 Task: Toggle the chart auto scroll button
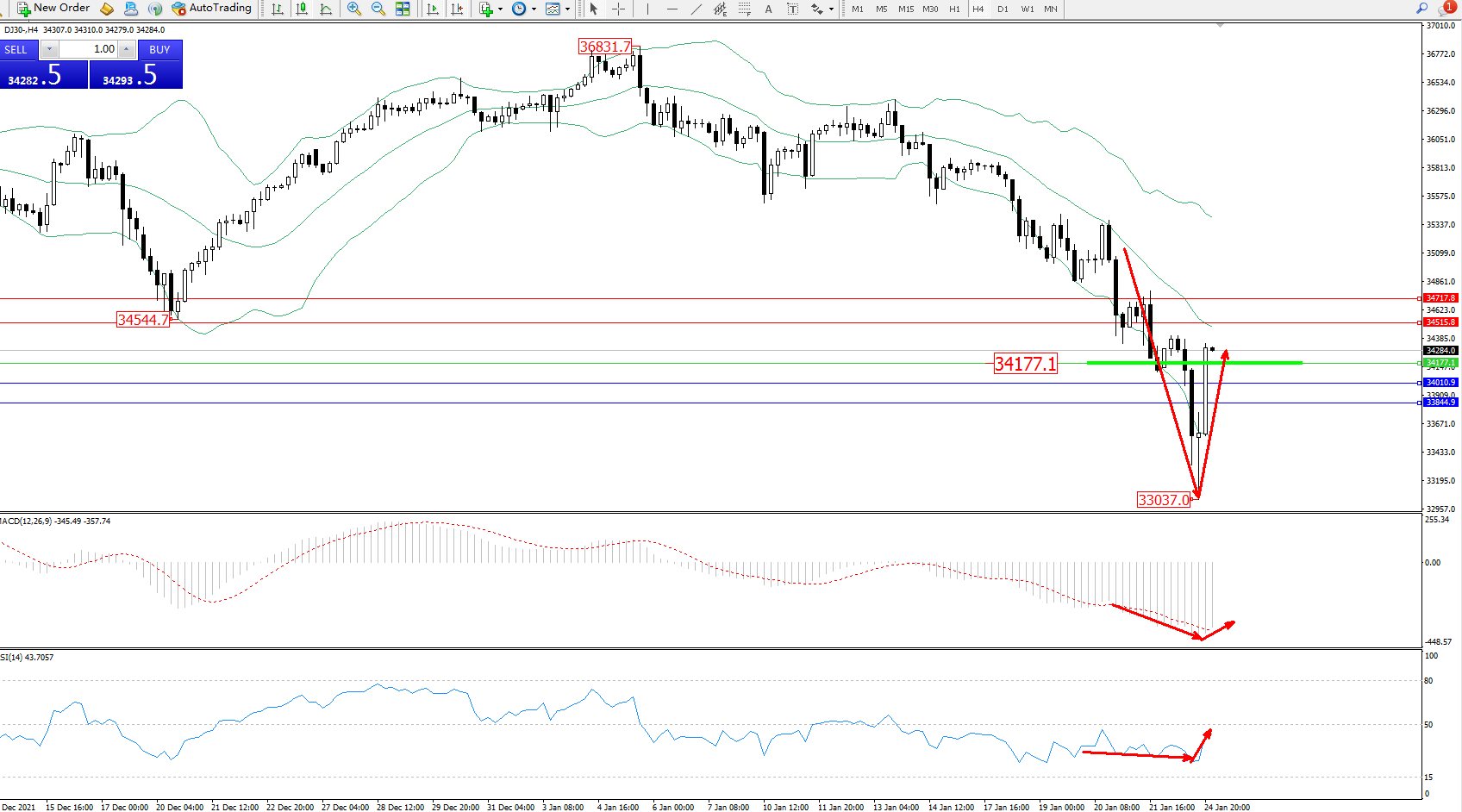tap(433, 9)
